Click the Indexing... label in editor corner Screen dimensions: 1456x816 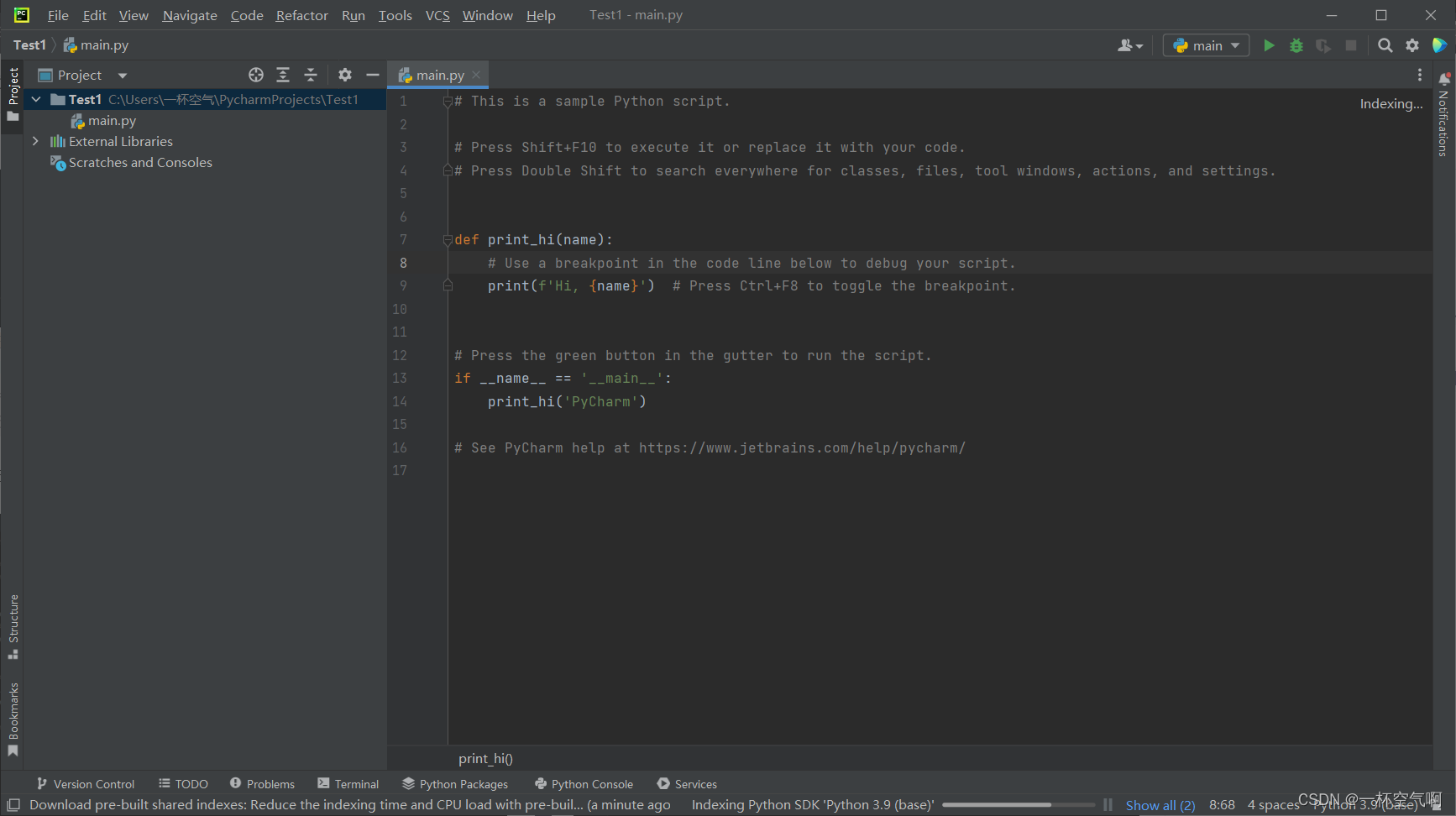1391,104
